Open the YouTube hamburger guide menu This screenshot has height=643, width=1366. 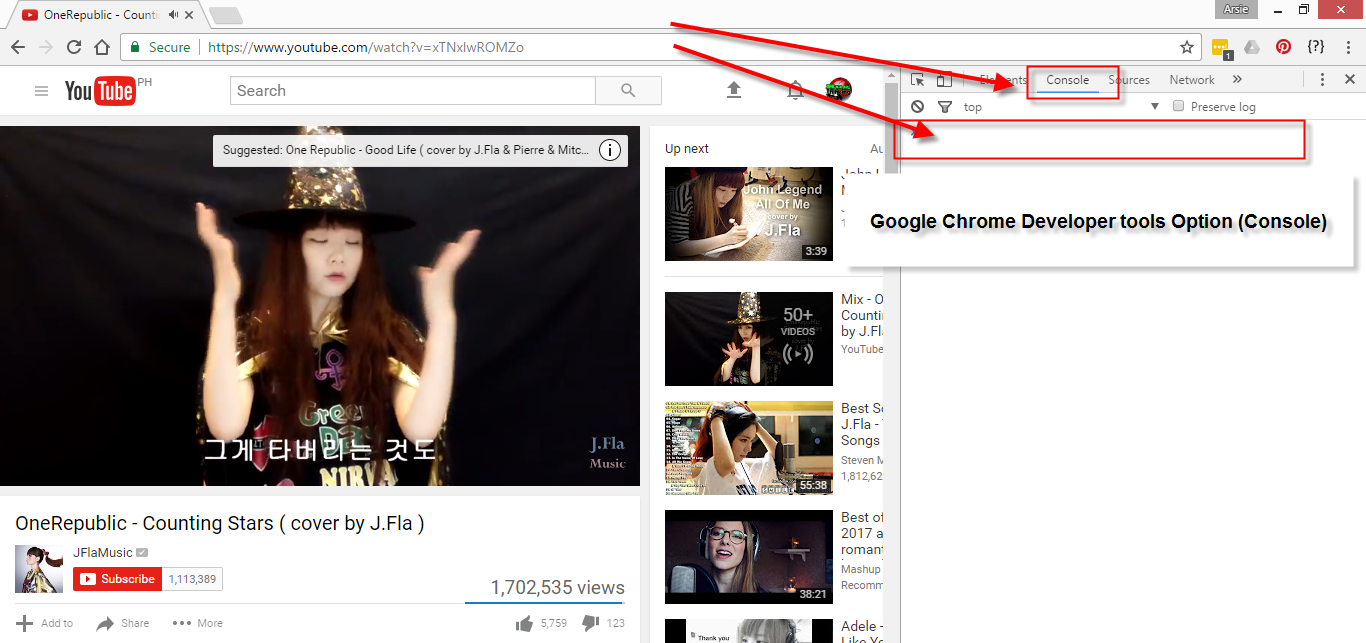coord(41,91)
